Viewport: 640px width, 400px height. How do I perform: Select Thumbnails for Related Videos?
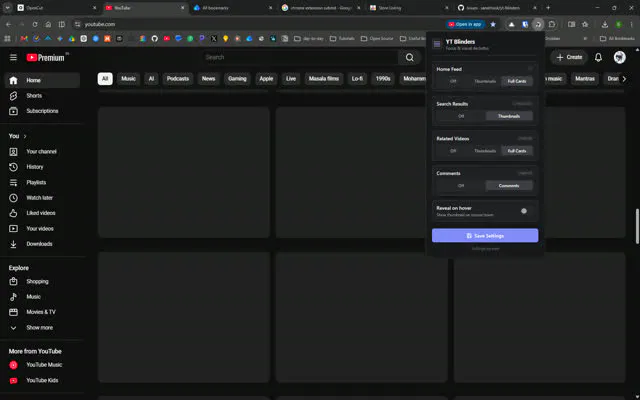(x=485, y=151)
